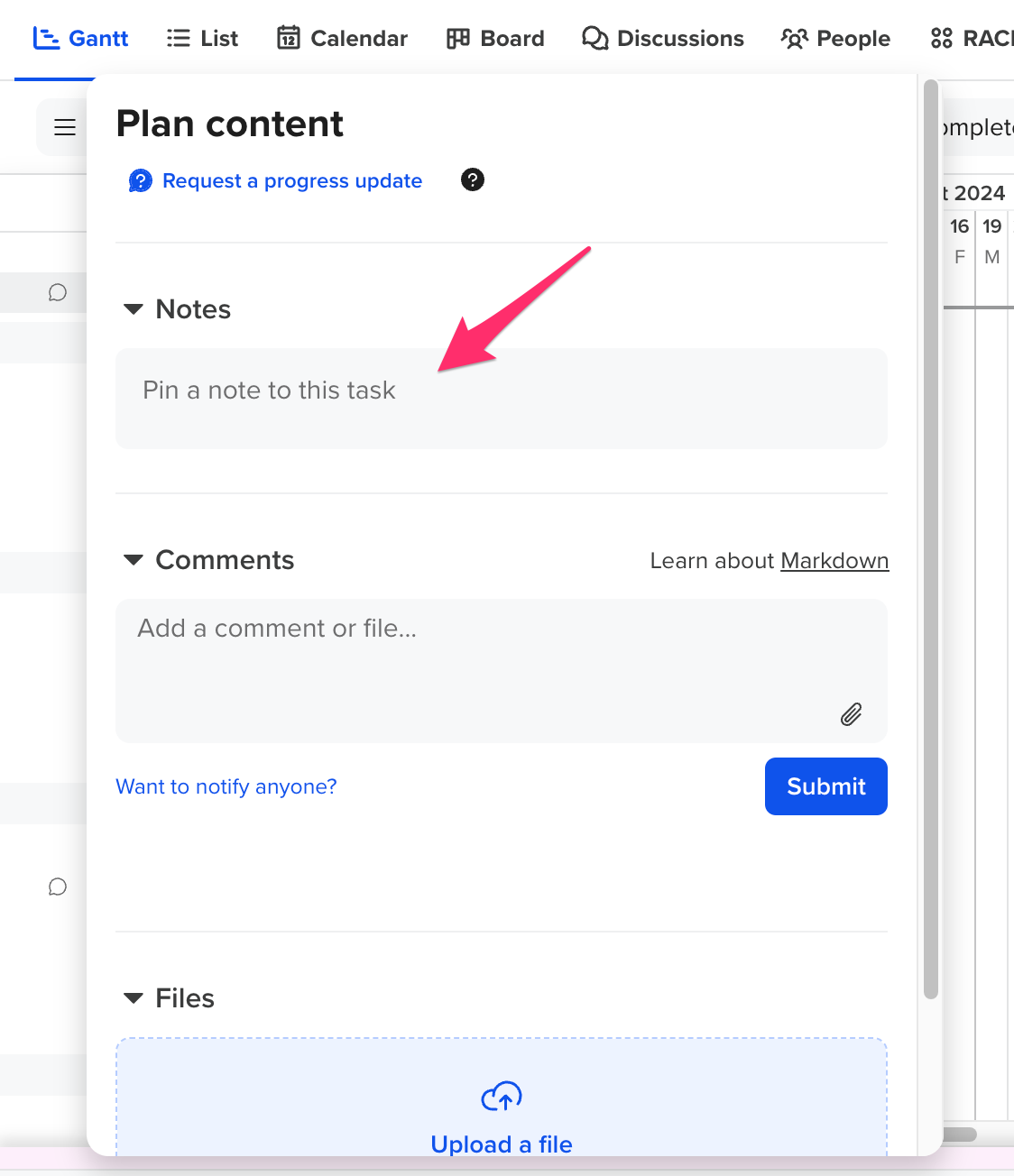Collapse the Files section
Image resolution: width=1014 pixels, height=1176 pixels.
[134, 997]
